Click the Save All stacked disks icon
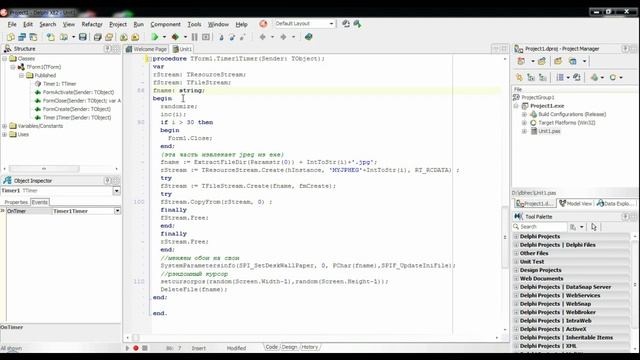The height and width of the screenshot is (360, 640). [98, 37]
